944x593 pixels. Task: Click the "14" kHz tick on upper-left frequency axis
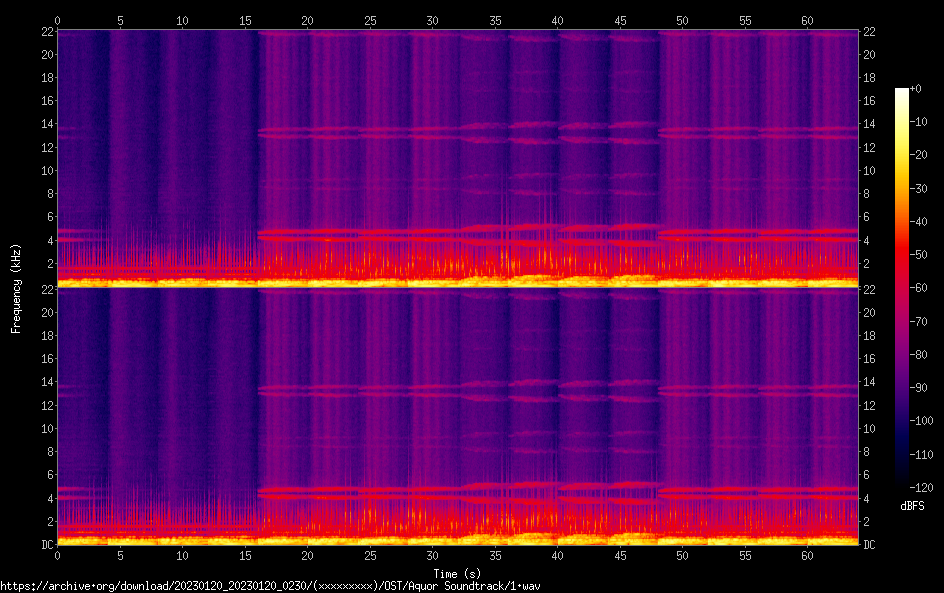[x=44, y=124]
